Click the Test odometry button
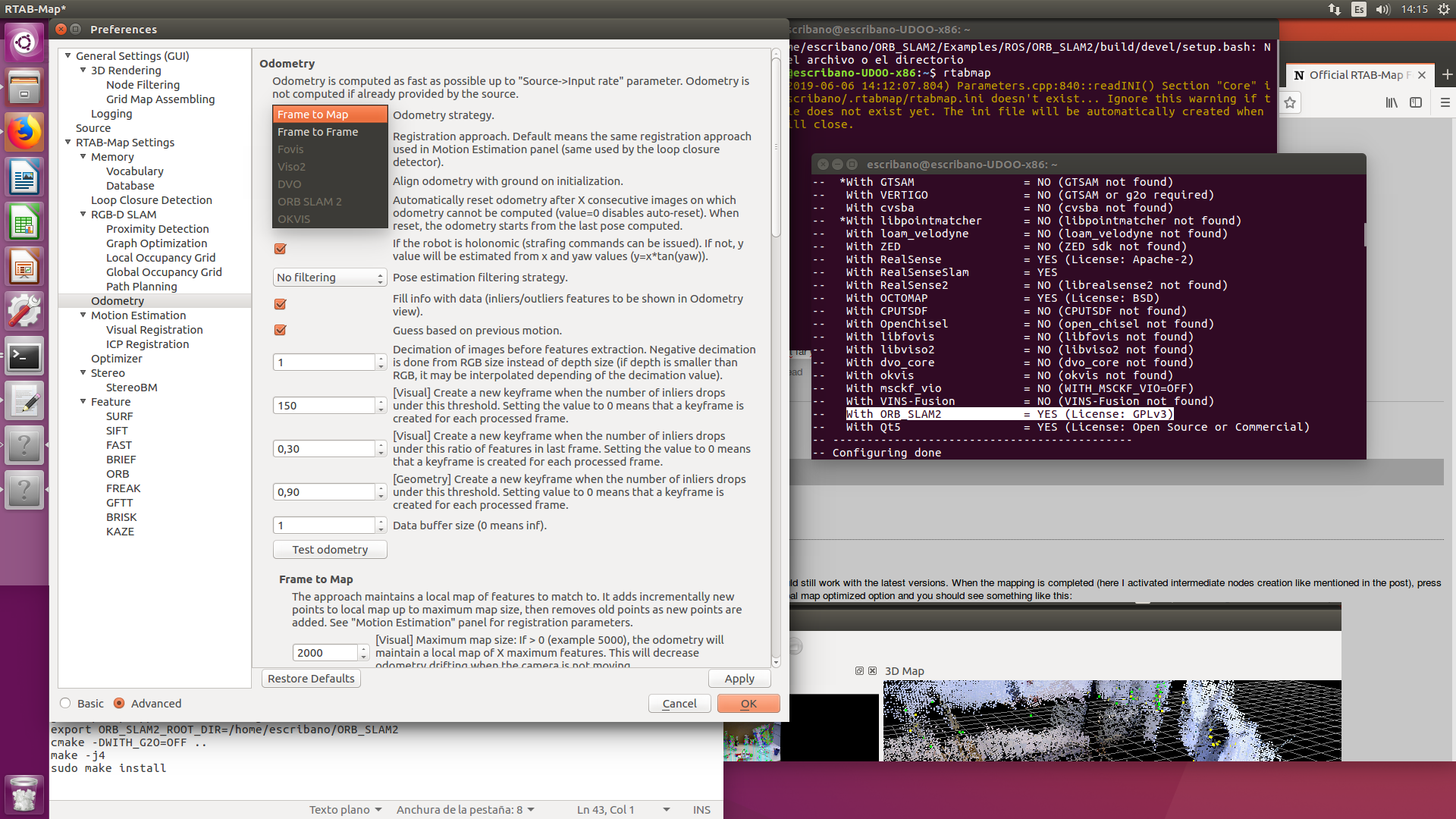The image size is (1456, 819). click(330, 550)
